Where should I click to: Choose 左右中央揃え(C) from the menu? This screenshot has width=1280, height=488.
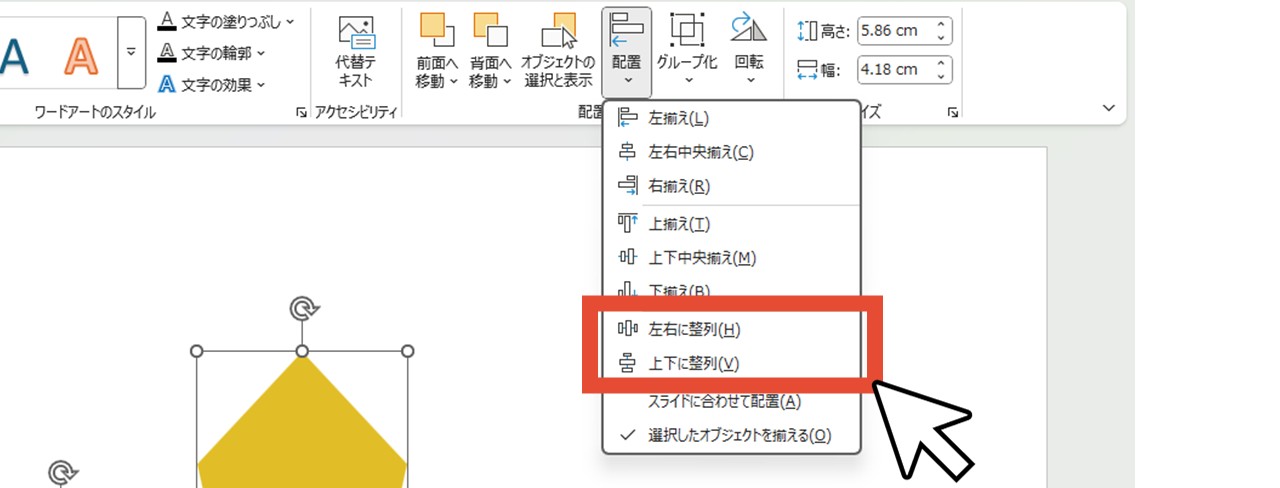[731, 152]
